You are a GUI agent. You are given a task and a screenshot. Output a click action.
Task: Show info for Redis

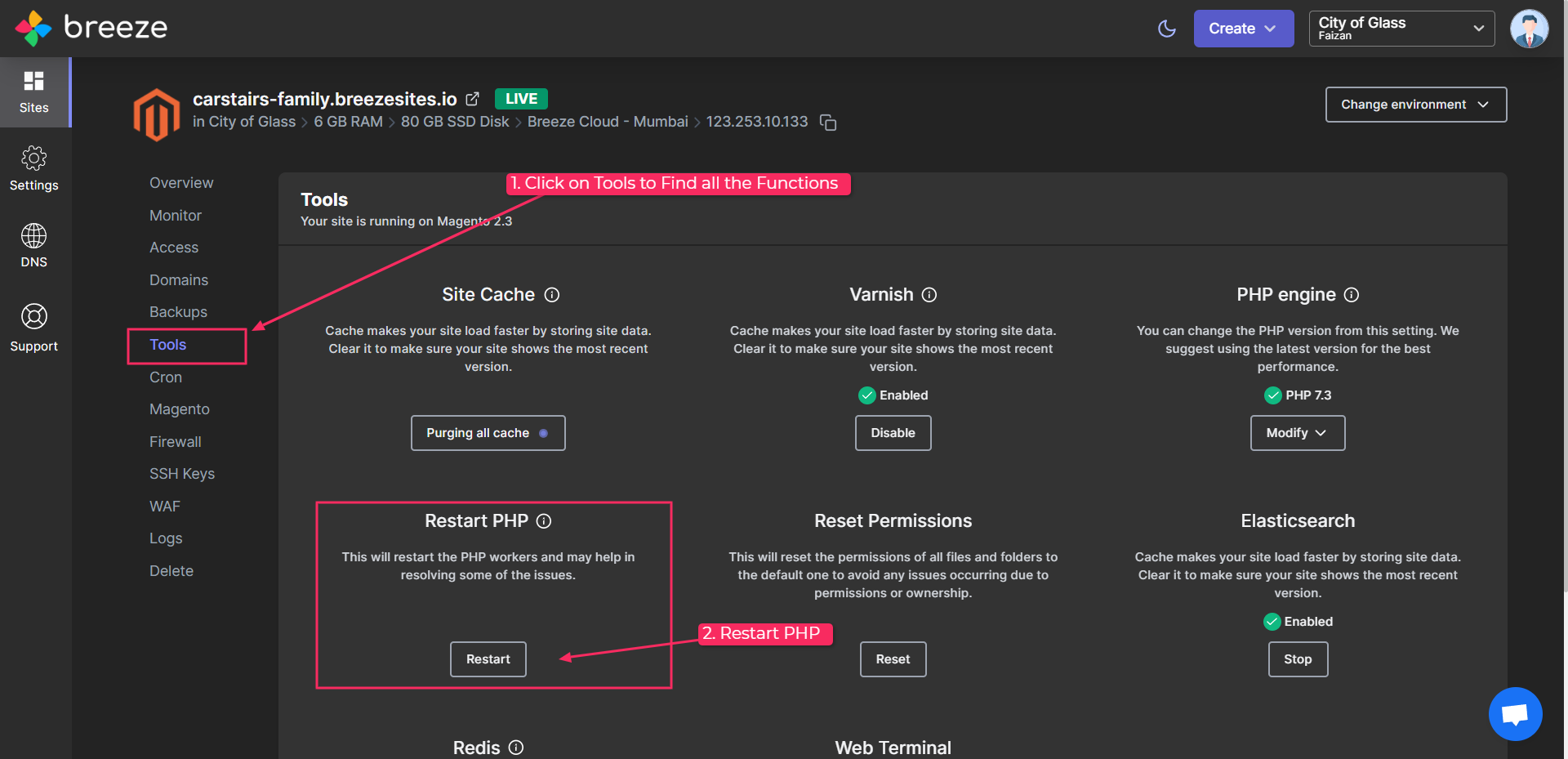516,748
